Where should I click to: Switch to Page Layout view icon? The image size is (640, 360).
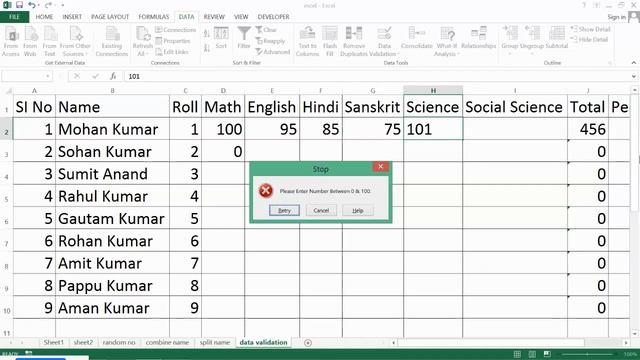(x=532, y=354)
